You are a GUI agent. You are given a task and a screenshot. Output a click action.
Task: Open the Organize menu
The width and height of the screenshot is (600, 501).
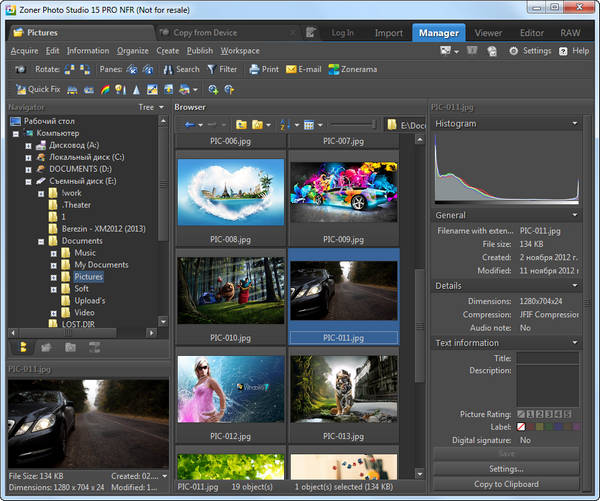pyautogui.click(x=132, y=51)
